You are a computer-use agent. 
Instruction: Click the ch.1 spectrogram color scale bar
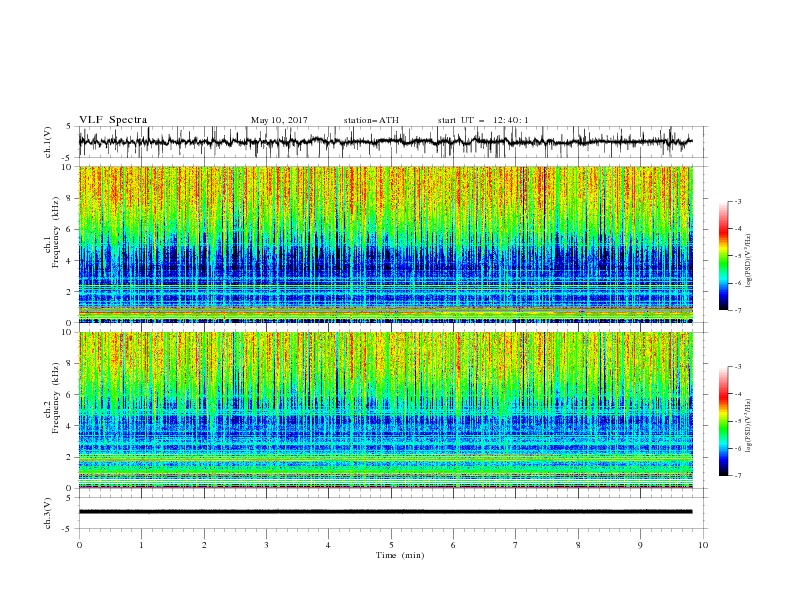coord(723,255)
